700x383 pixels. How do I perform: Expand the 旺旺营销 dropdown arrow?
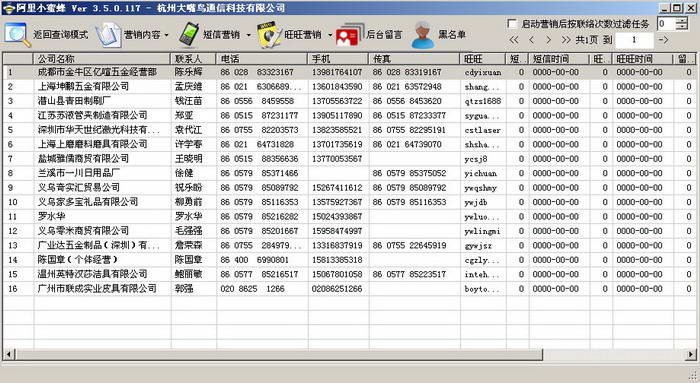click(330, 35)
